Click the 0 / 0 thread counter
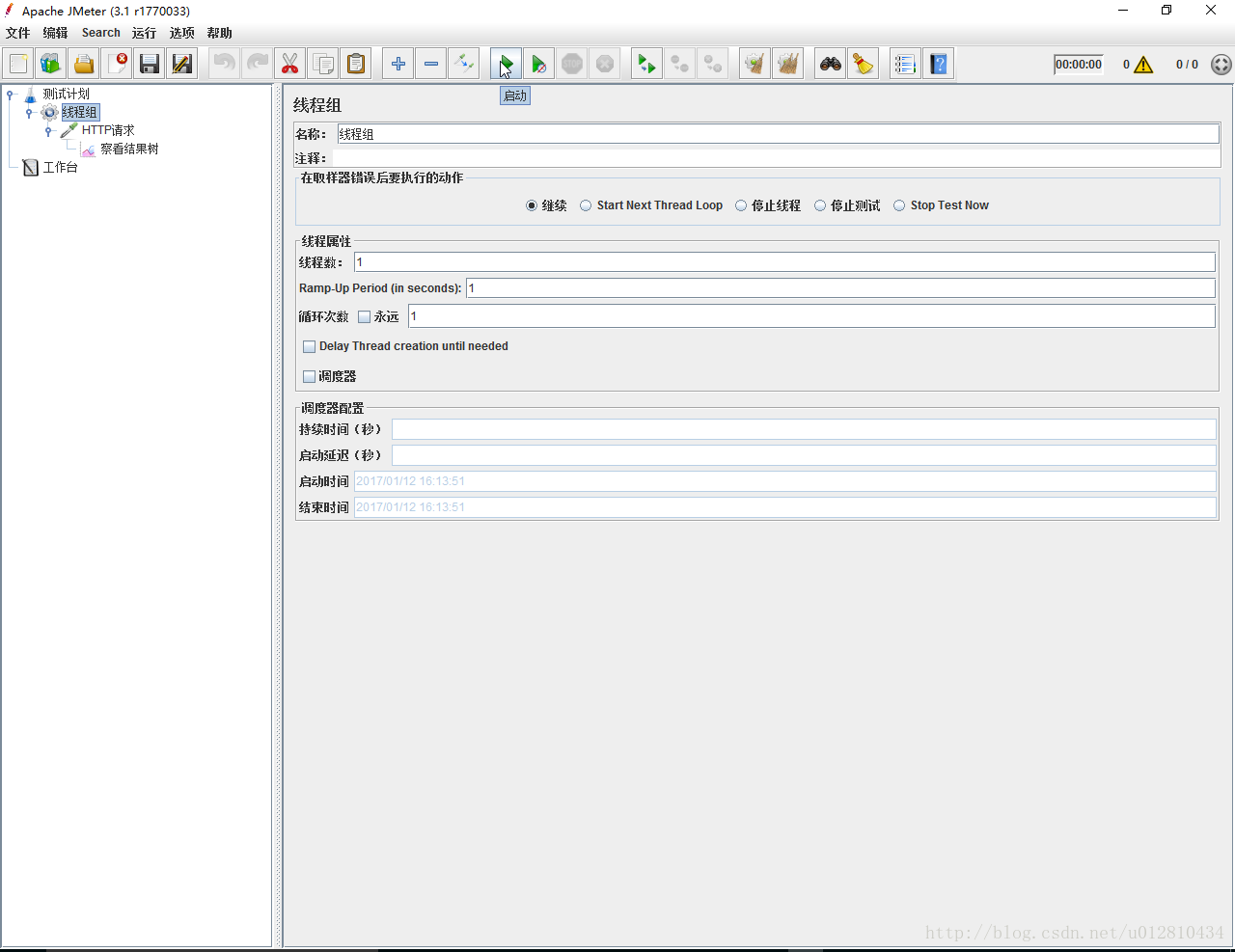Viewport: 1235px width, 952px height. (1187, 65)
